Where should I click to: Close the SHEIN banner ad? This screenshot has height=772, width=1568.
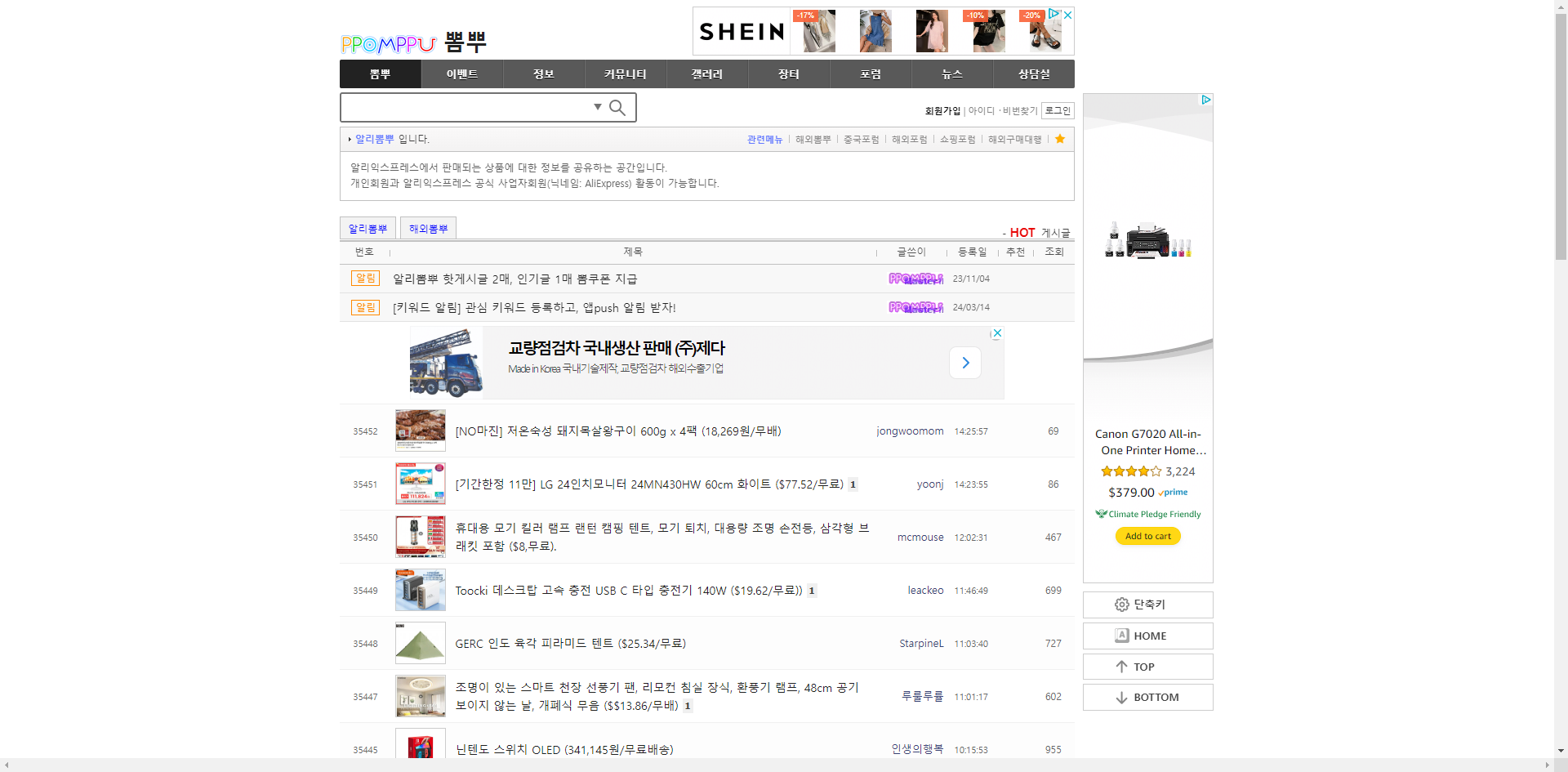coord(1067,15)
